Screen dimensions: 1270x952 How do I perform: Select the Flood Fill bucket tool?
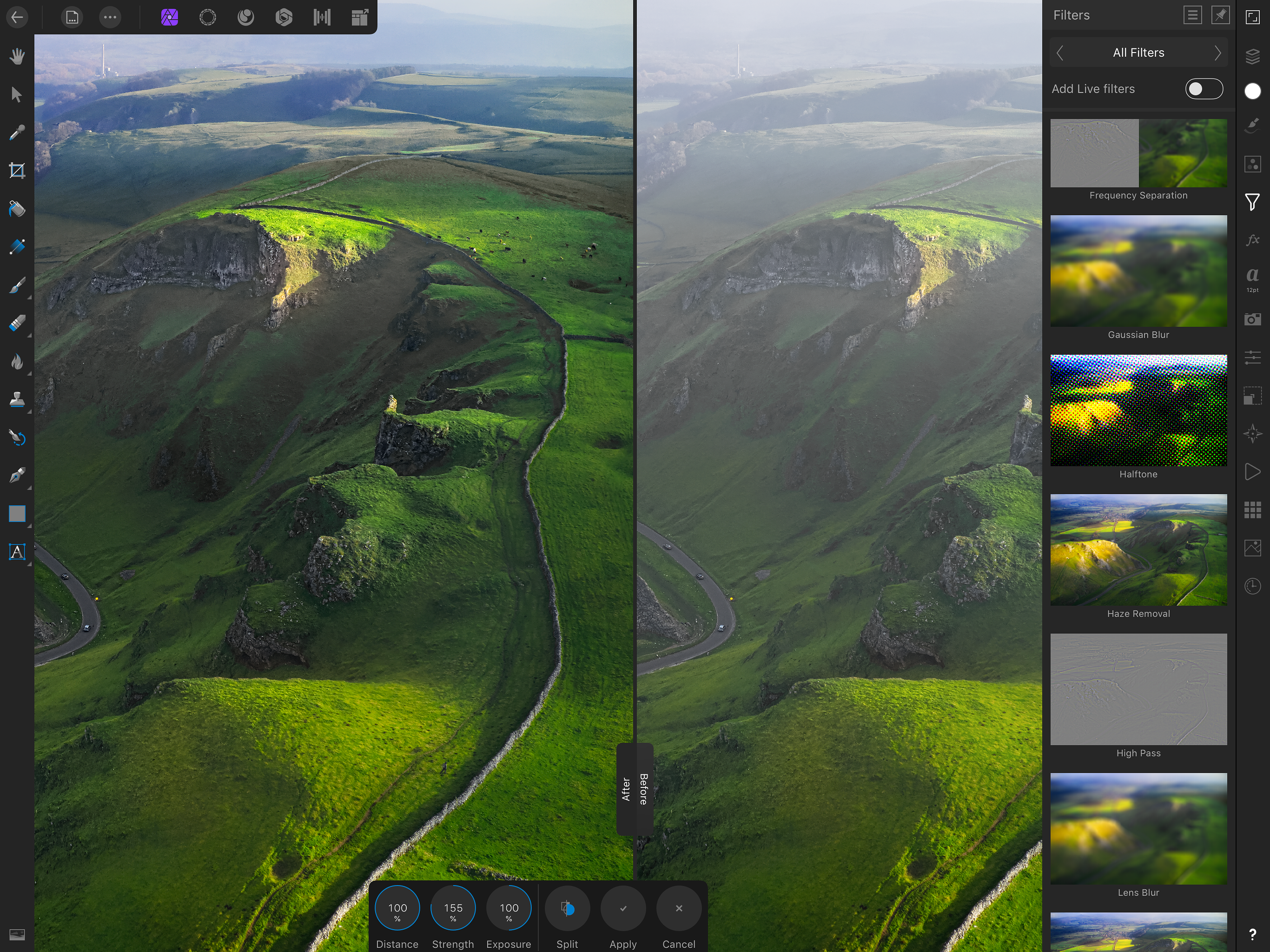(17, 209)
